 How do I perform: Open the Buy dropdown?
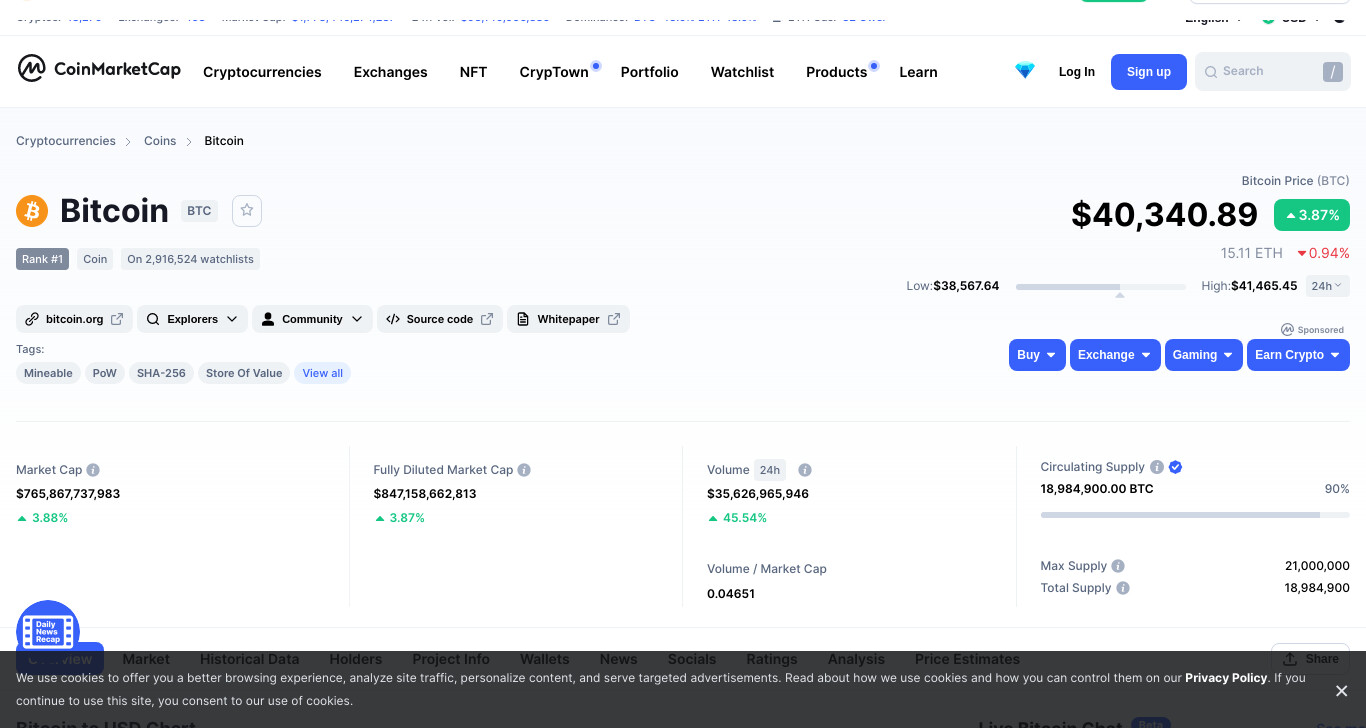[1037, 355]
